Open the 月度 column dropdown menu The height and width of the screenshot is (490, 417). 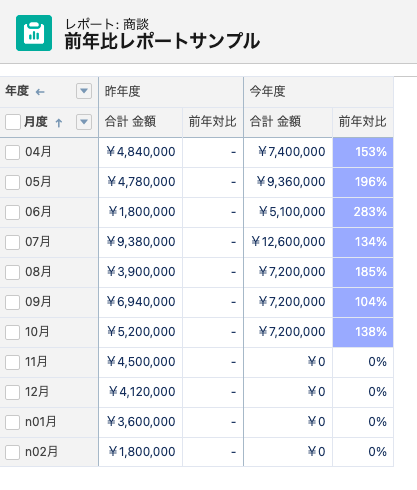[x=84, y=122]
